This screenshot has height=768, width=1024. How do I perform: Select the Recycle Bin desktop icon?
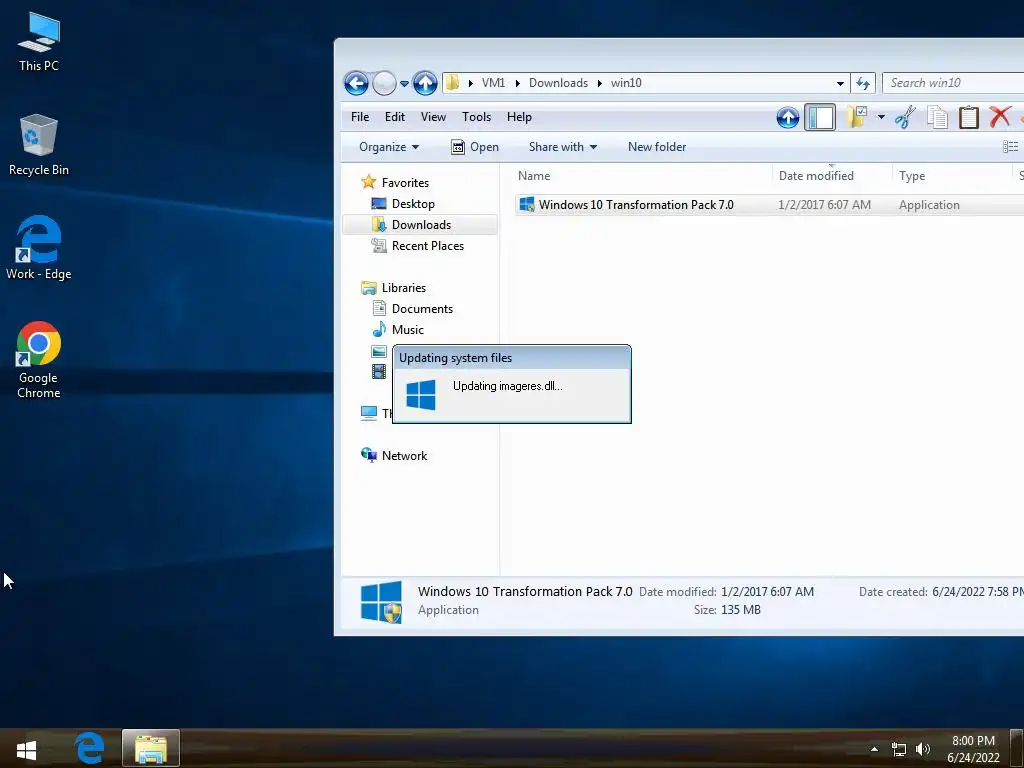pos(39,145)
